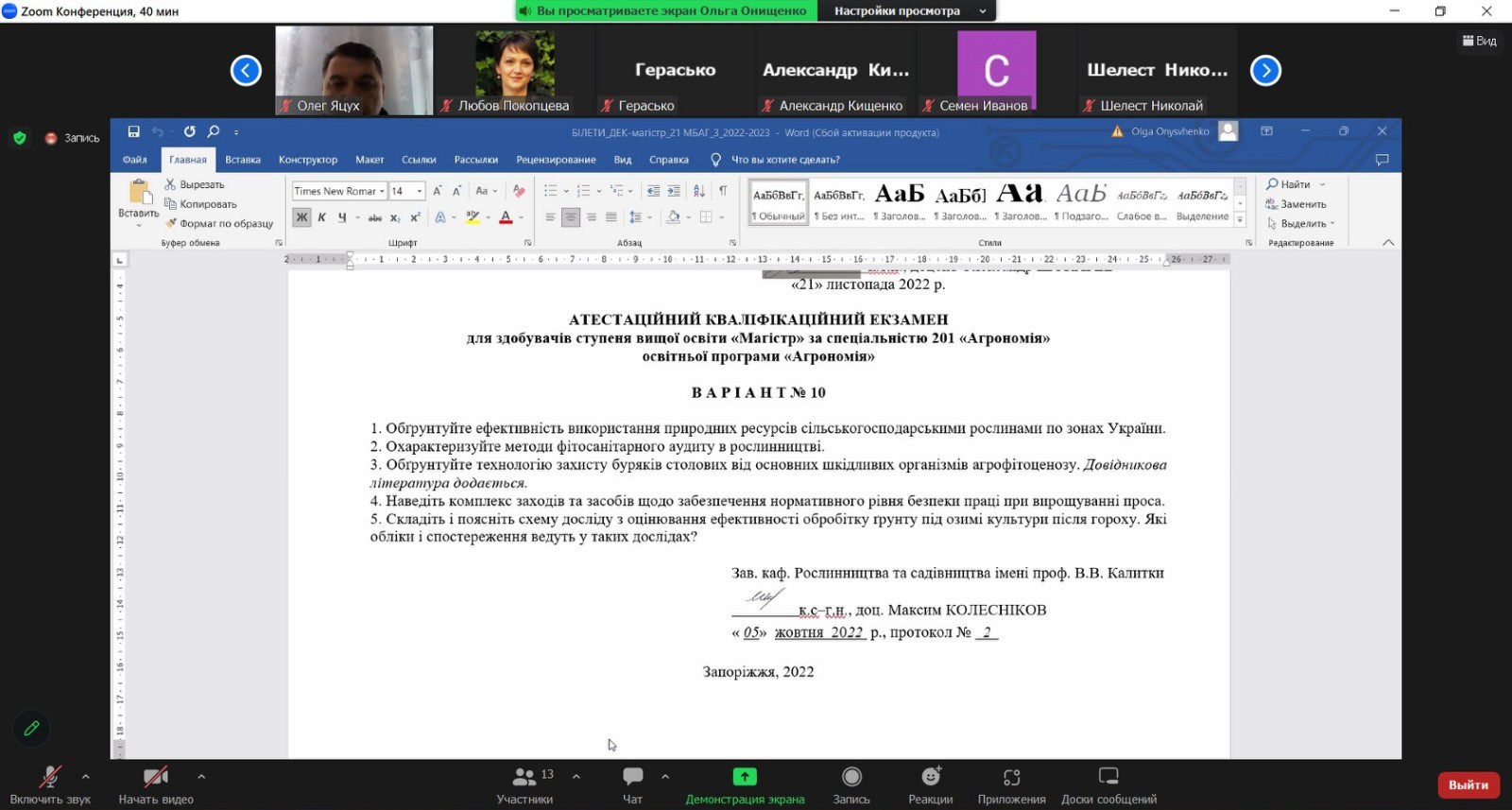Show next Zoom participants right arrow
The image size is (1512, 810).
[x=1265, y=71]
